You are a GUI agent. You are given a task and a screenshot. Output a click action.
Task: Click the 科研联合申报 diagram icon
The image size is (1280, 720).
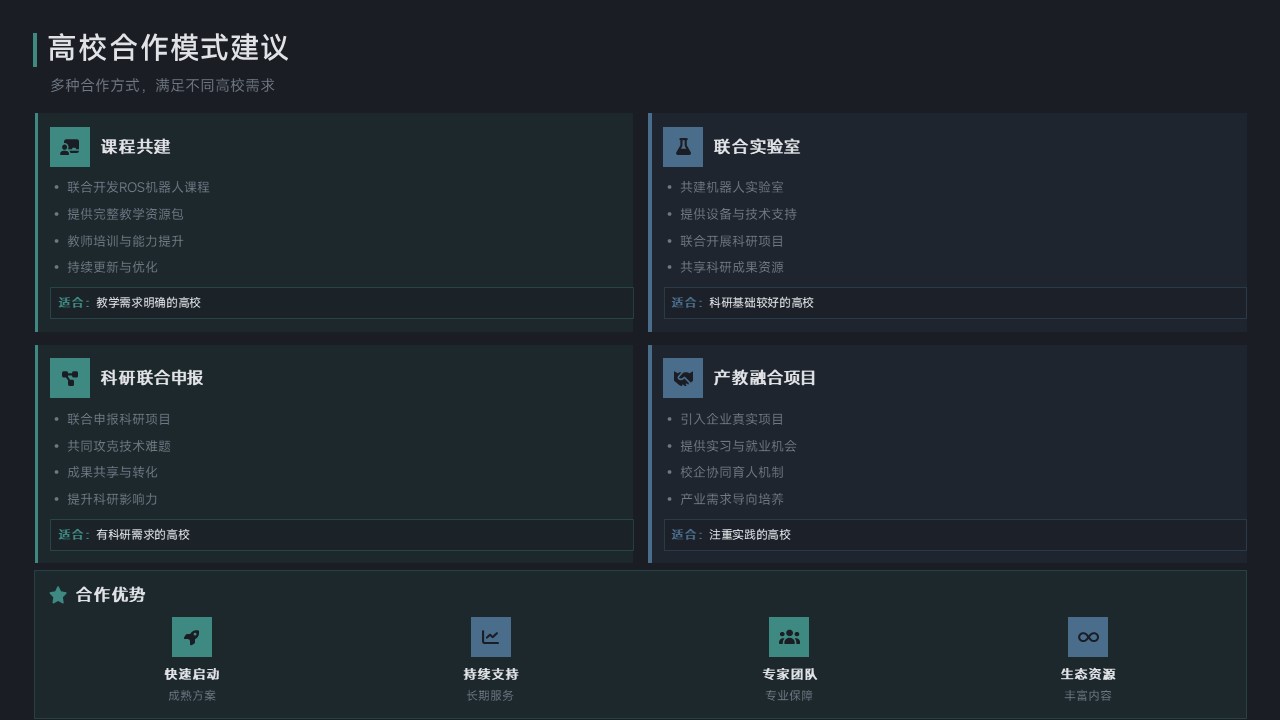(70, 378)
